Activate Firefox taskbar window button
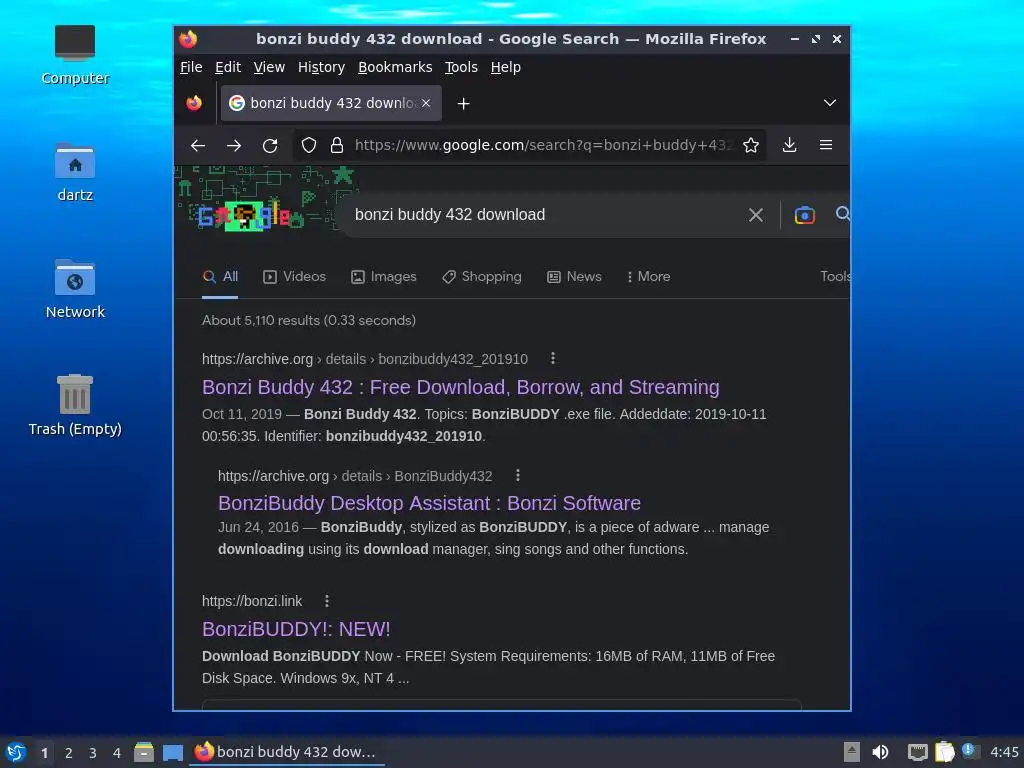The height and width of the screenshot is (768, 1024). (287, 752)
